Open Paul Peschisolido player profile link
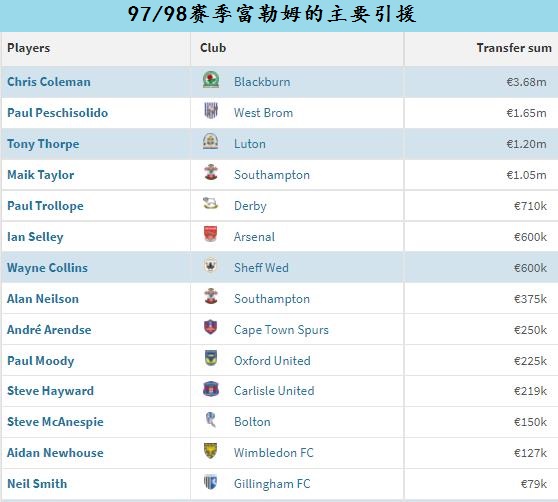 58,113
